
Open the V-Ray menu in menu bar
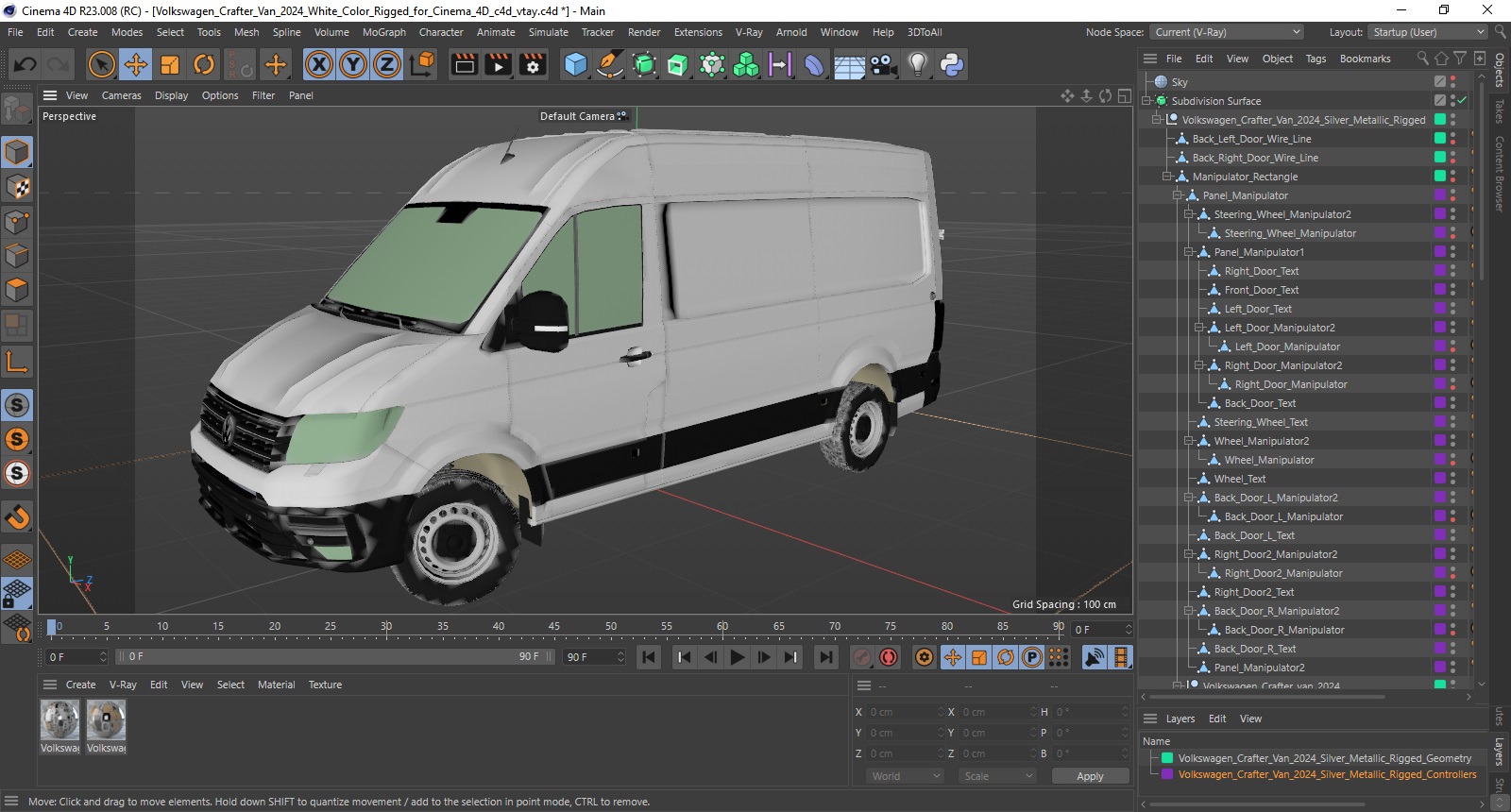pos(749,32)
